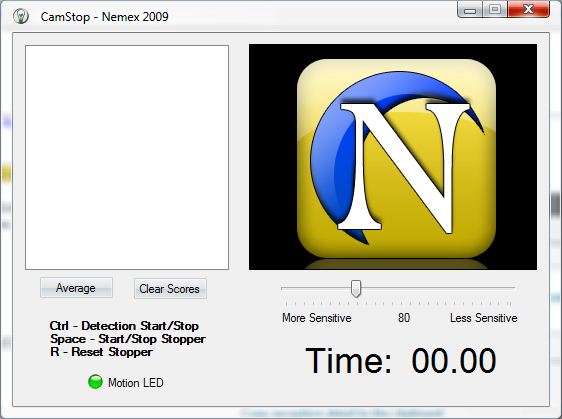The image size is (562, 419).
Task: Maximize the CamStop window
Action: tap(495, 9)
